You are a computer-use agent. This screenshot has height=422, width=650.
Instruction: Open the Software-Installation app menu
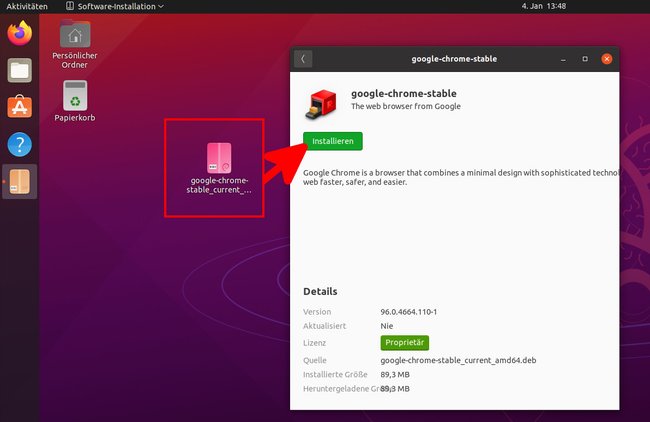(x=115, y=6)
